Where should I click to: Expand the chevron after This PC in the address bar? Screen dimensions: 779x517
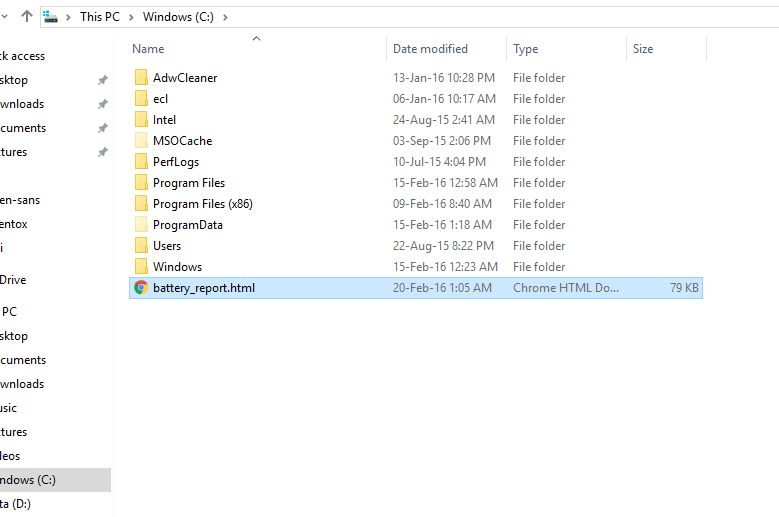tap(135, 17)
